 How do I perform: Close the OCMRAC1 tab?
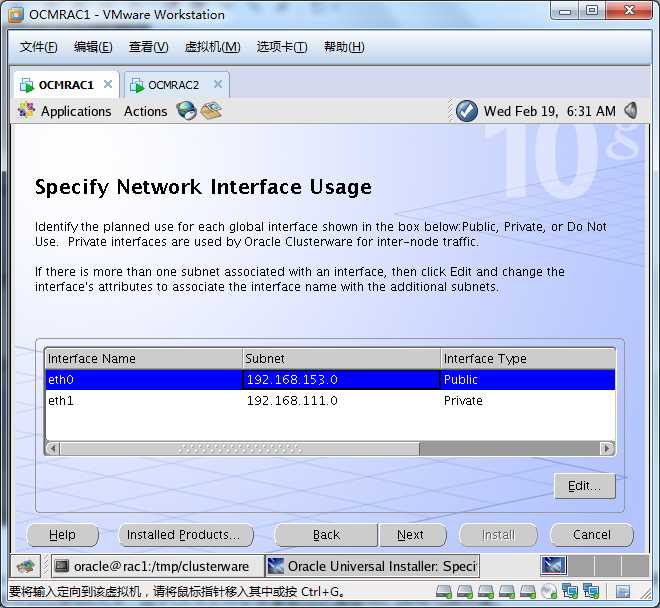pyautogui.click(x=108, y=84)
